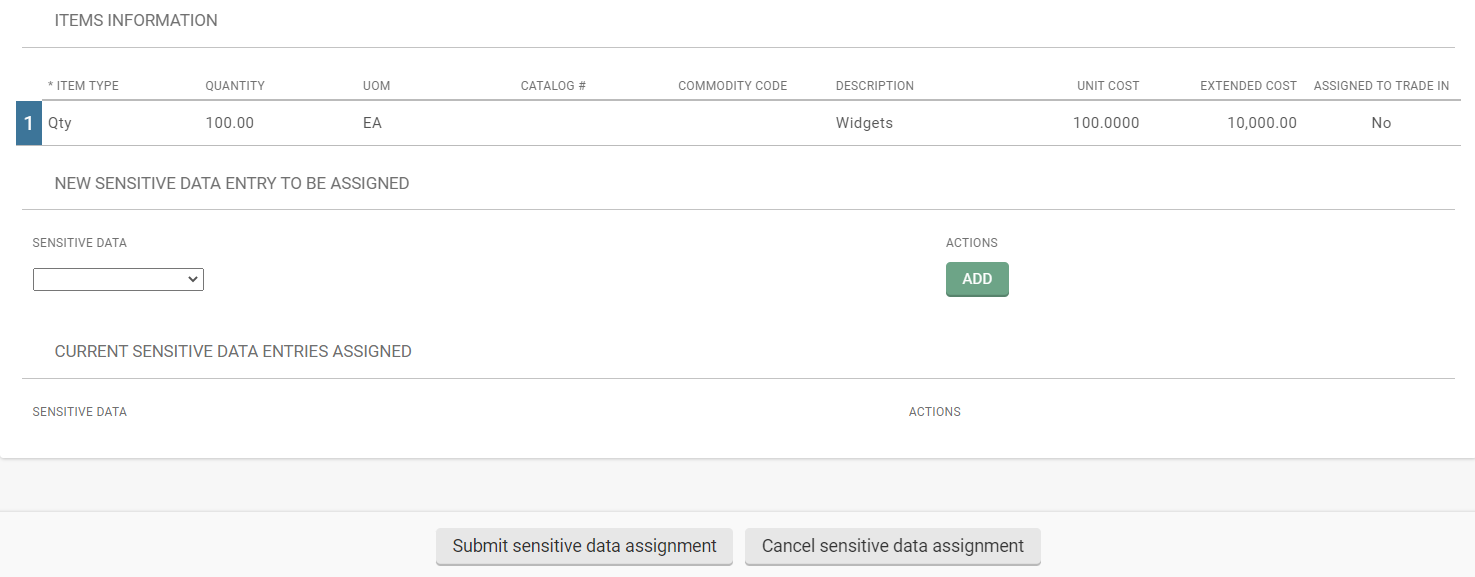Click the row number 1 badge
The image size is (1475, 577).
(29, 123)
